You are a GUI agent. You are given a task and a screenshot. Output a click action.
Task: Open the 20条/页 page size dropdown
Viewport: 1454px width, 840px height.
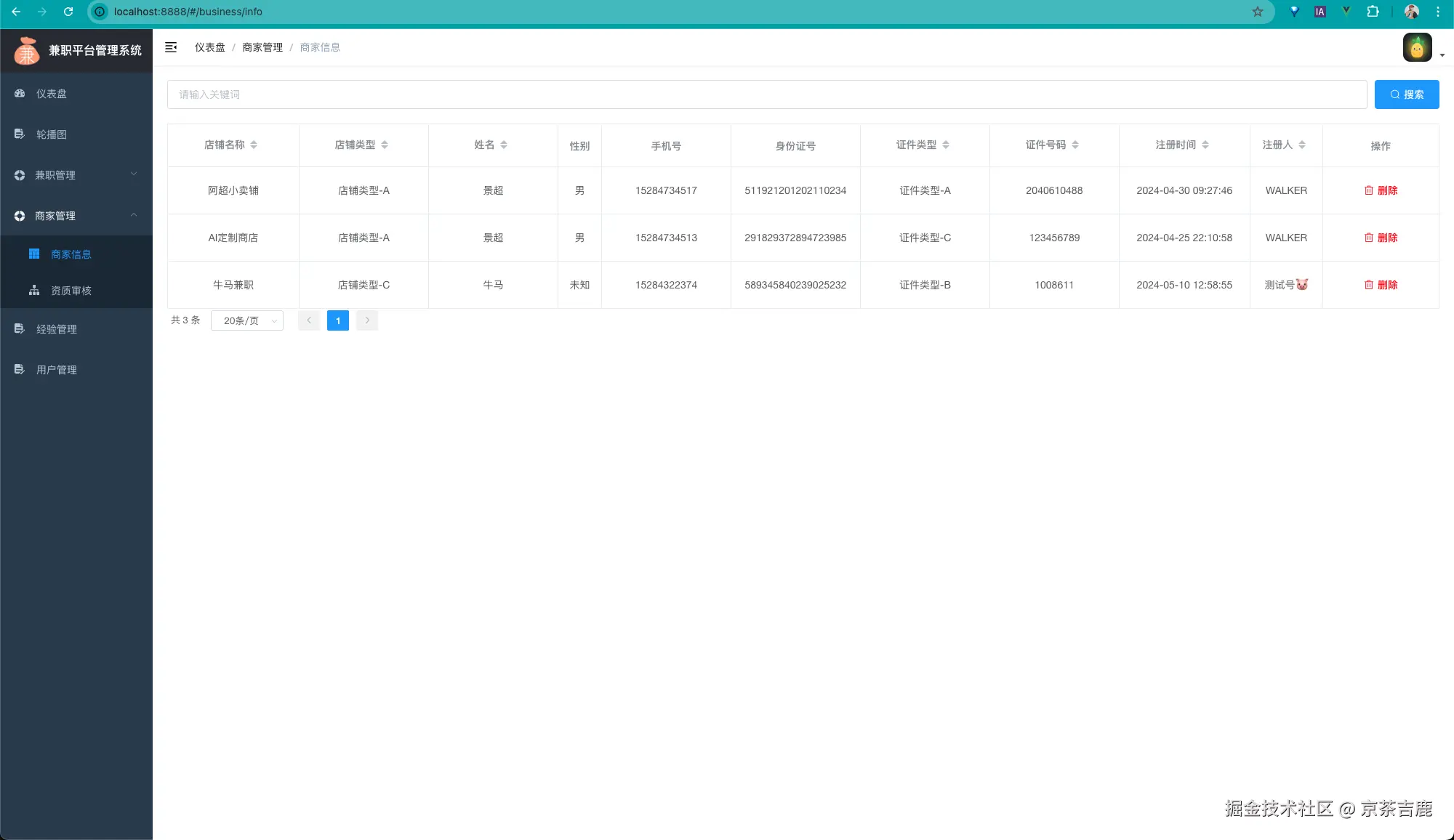tap(247, 320)
